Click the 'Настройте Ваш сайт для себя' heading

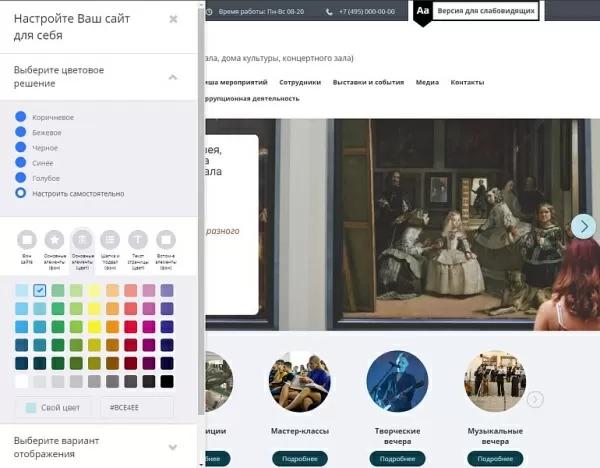72,27
